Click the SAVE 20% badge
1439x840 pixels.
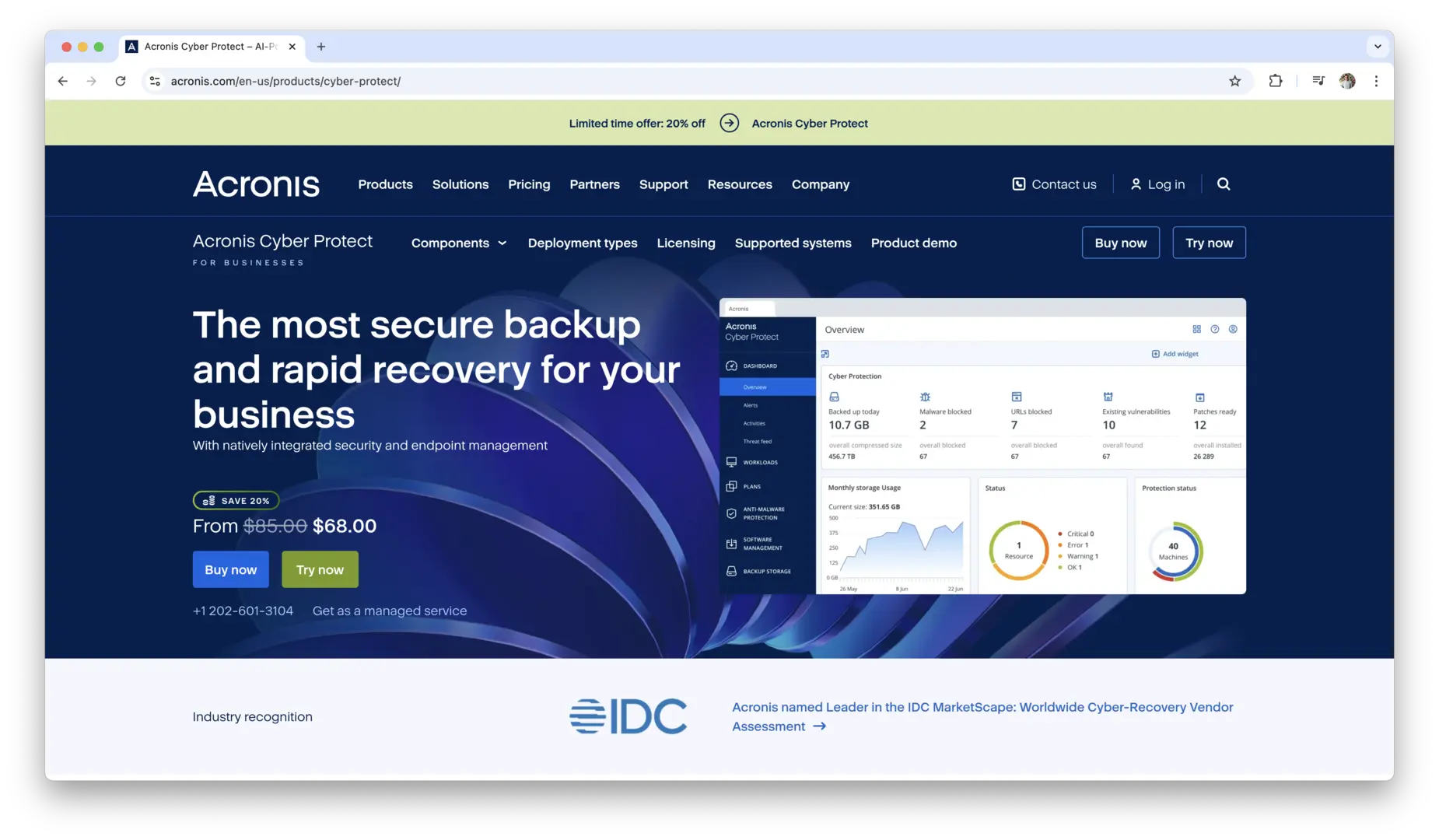pos(236,500)
